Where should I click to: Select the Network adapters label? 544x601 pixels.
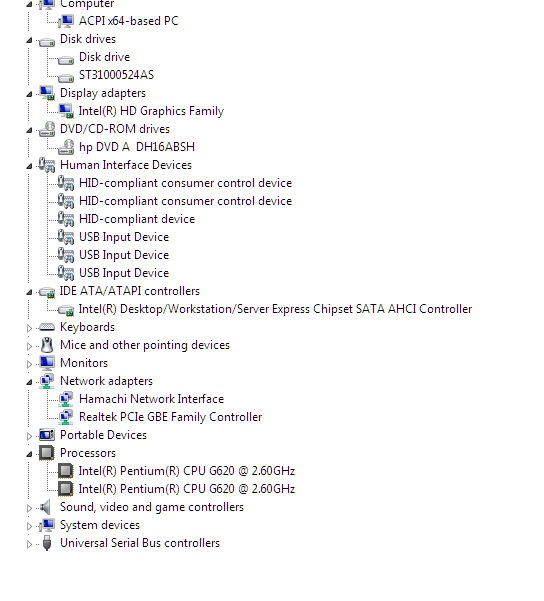click(x=106, y=381)
